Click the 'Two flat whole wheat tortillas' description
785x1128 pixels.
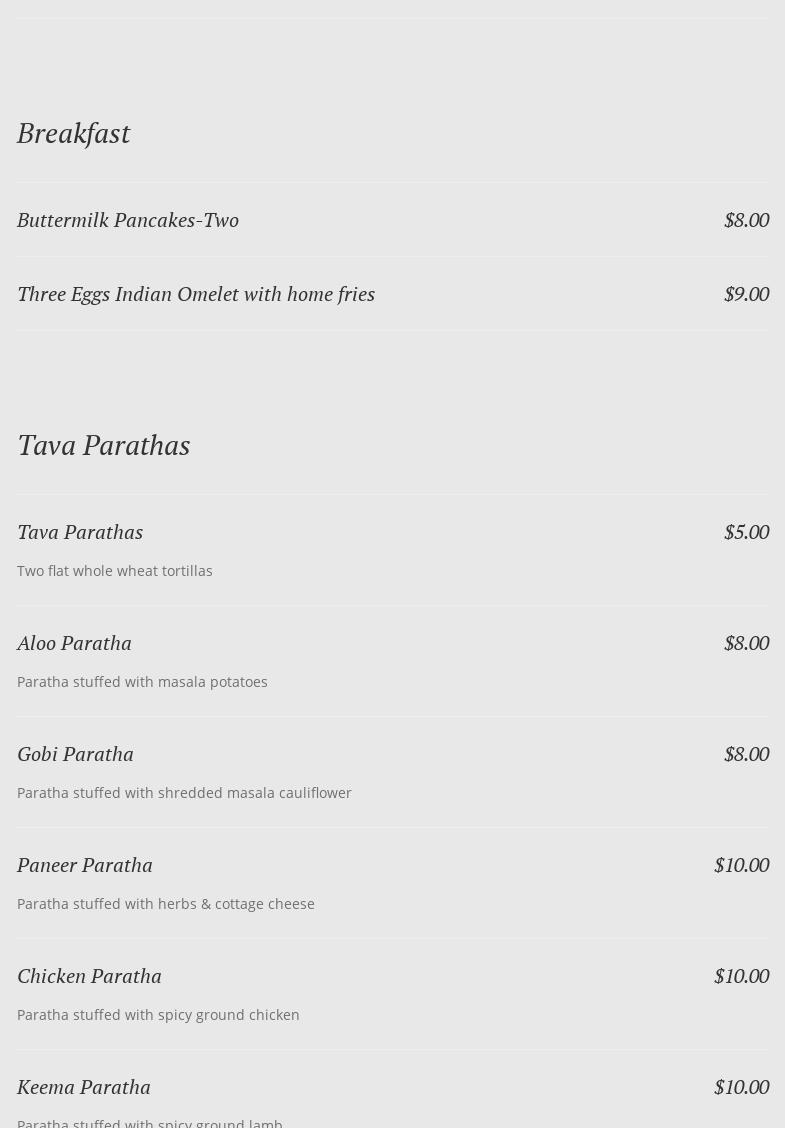[115, 571]
